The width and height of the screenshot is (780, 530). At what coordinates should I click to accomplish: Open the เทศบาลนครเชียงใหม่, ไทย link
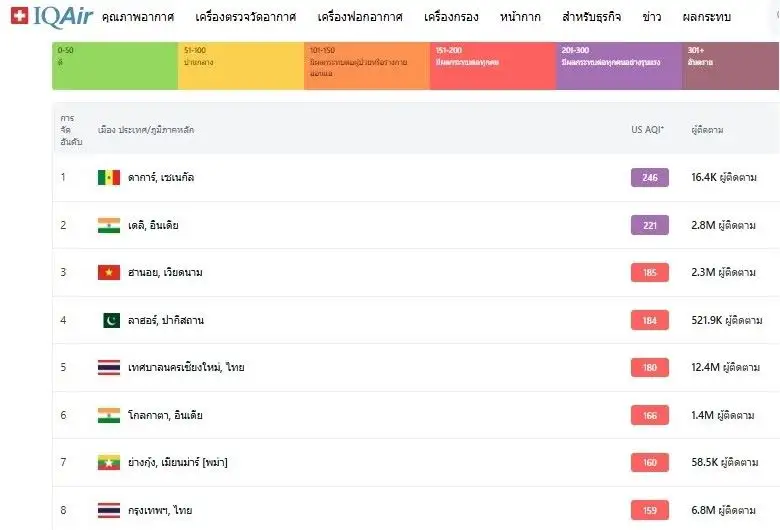(x=186, y=367)
